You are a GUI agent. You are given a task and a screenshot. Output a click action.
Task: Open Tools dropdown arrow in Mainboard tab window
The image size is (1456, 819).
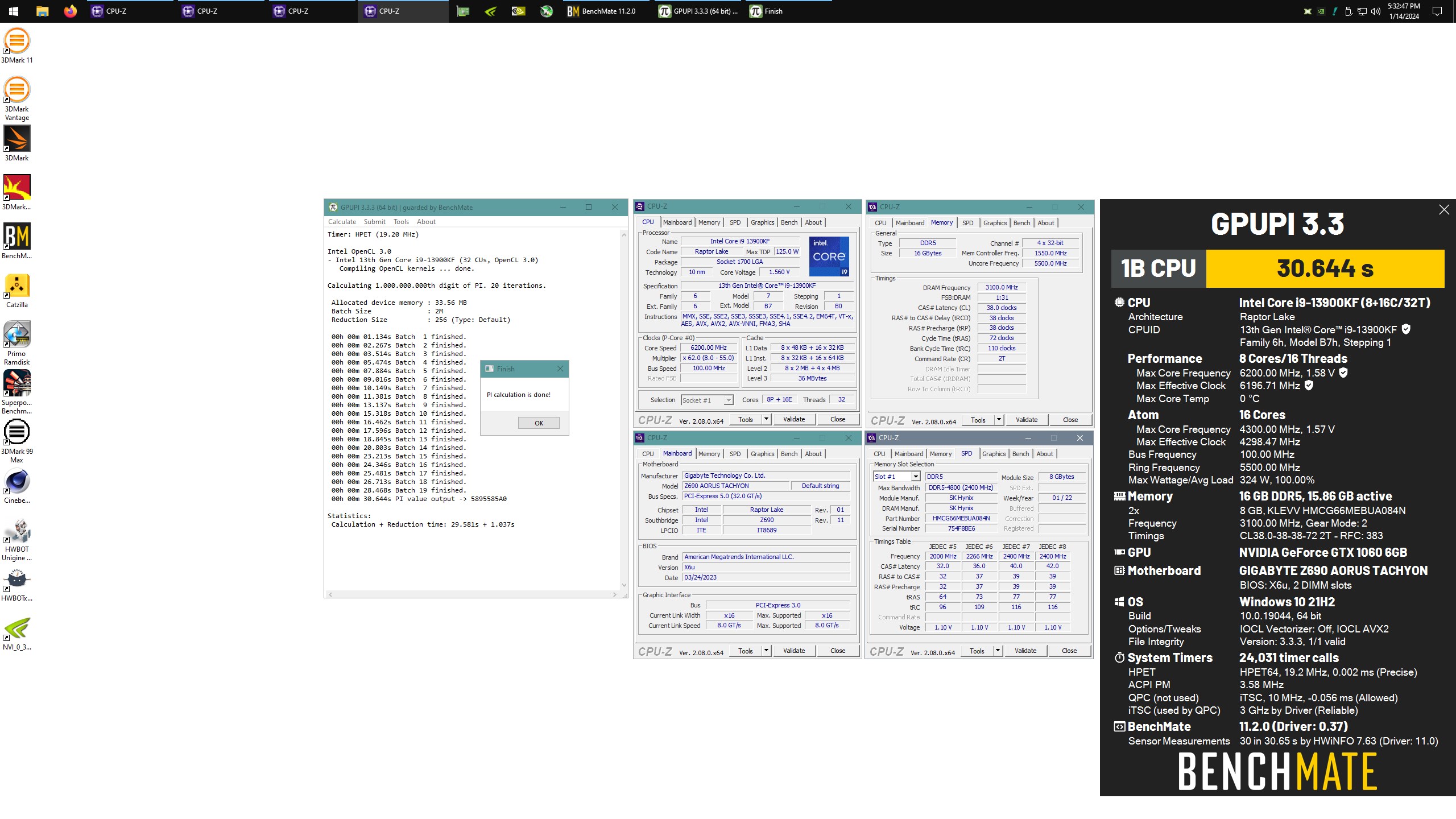pyautogui.click(x=766, y=651)
